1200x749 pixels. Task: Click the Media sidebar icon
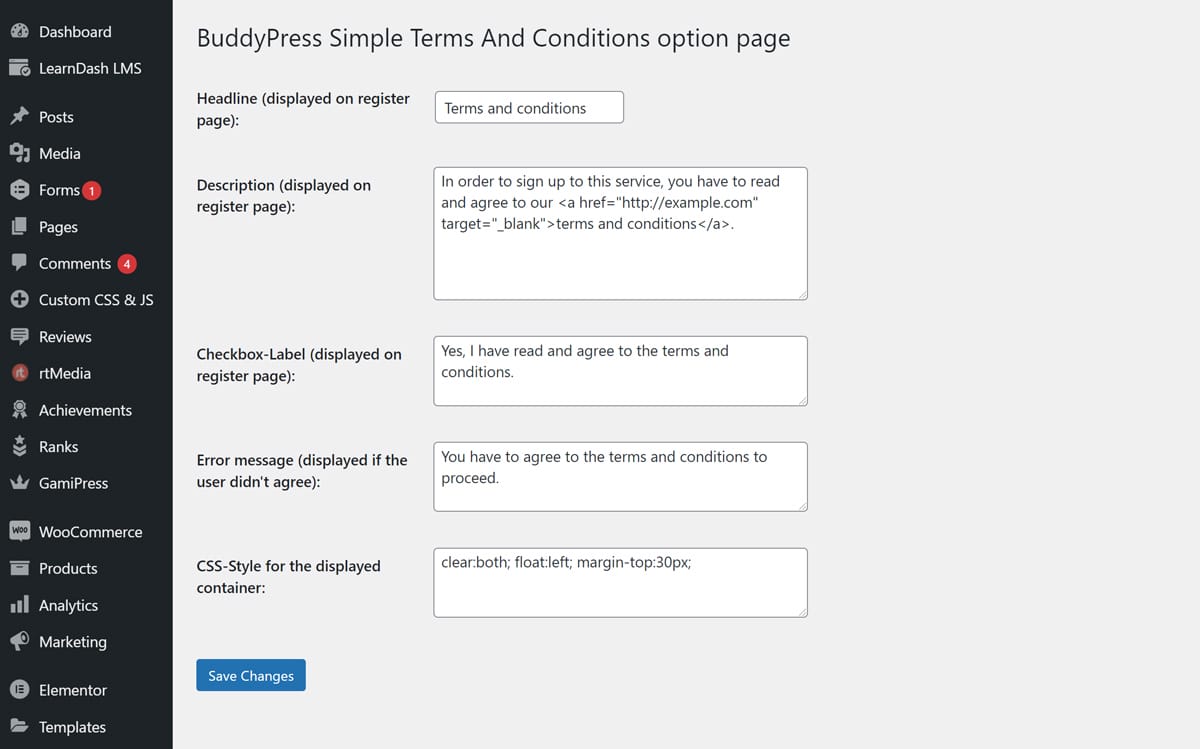coord(19,153)
